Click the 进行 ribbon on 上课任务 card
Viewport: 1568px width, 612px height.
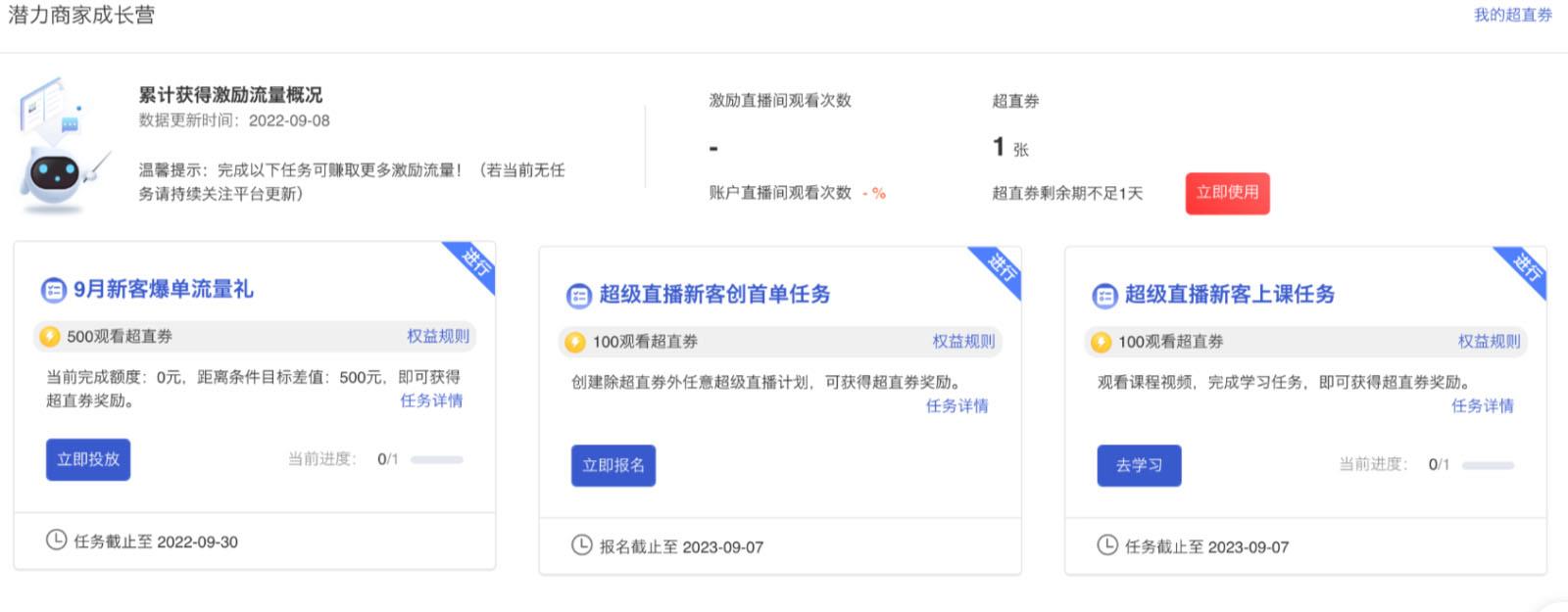(1523, 269)
